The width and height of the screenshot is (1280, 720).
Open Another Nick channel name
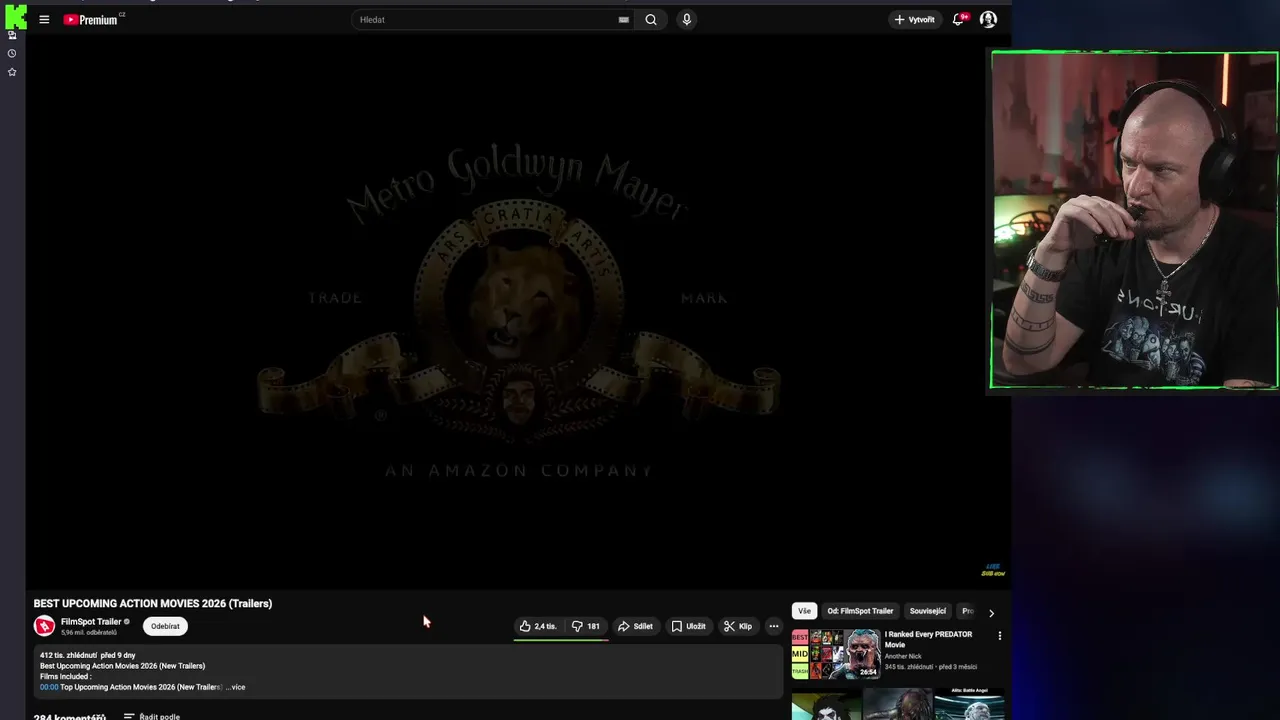[x=903, y=656]
